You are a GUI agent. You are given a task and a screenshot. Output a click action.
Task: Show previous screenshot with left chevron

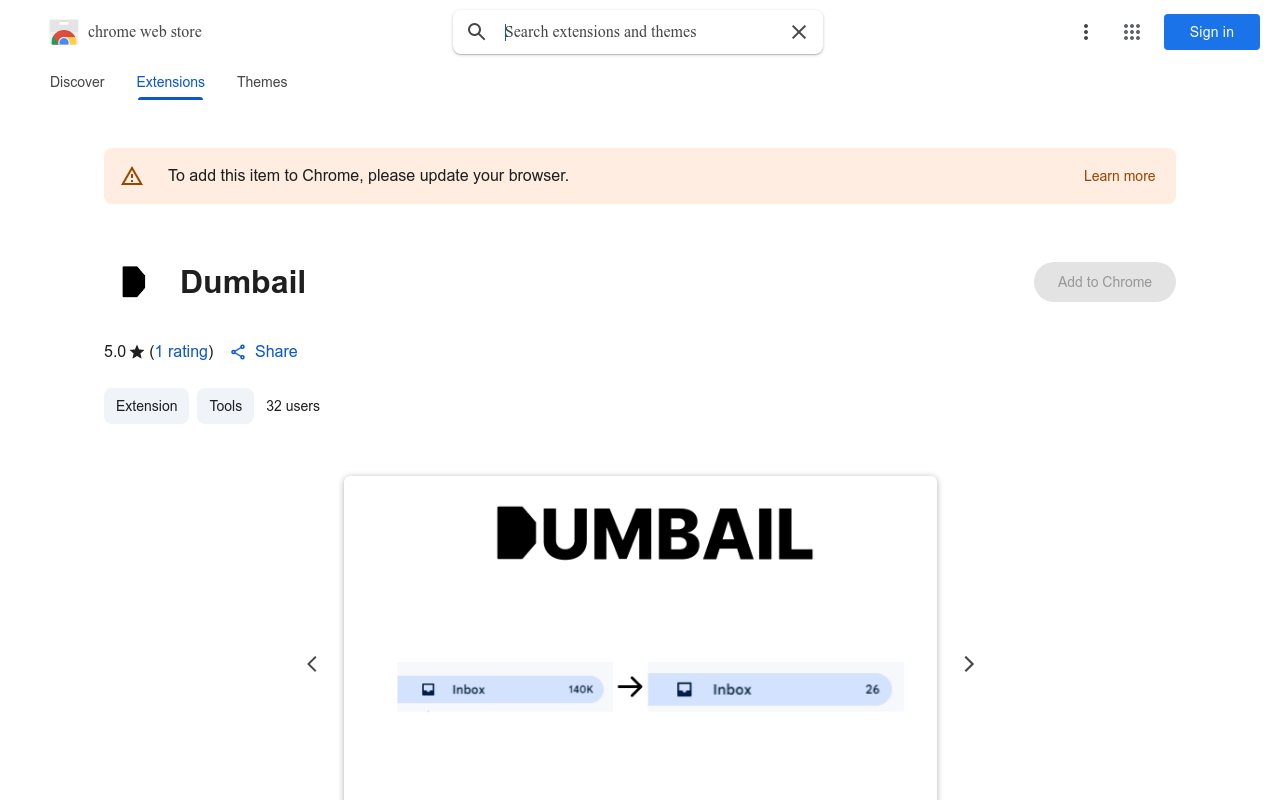(312, 664)
